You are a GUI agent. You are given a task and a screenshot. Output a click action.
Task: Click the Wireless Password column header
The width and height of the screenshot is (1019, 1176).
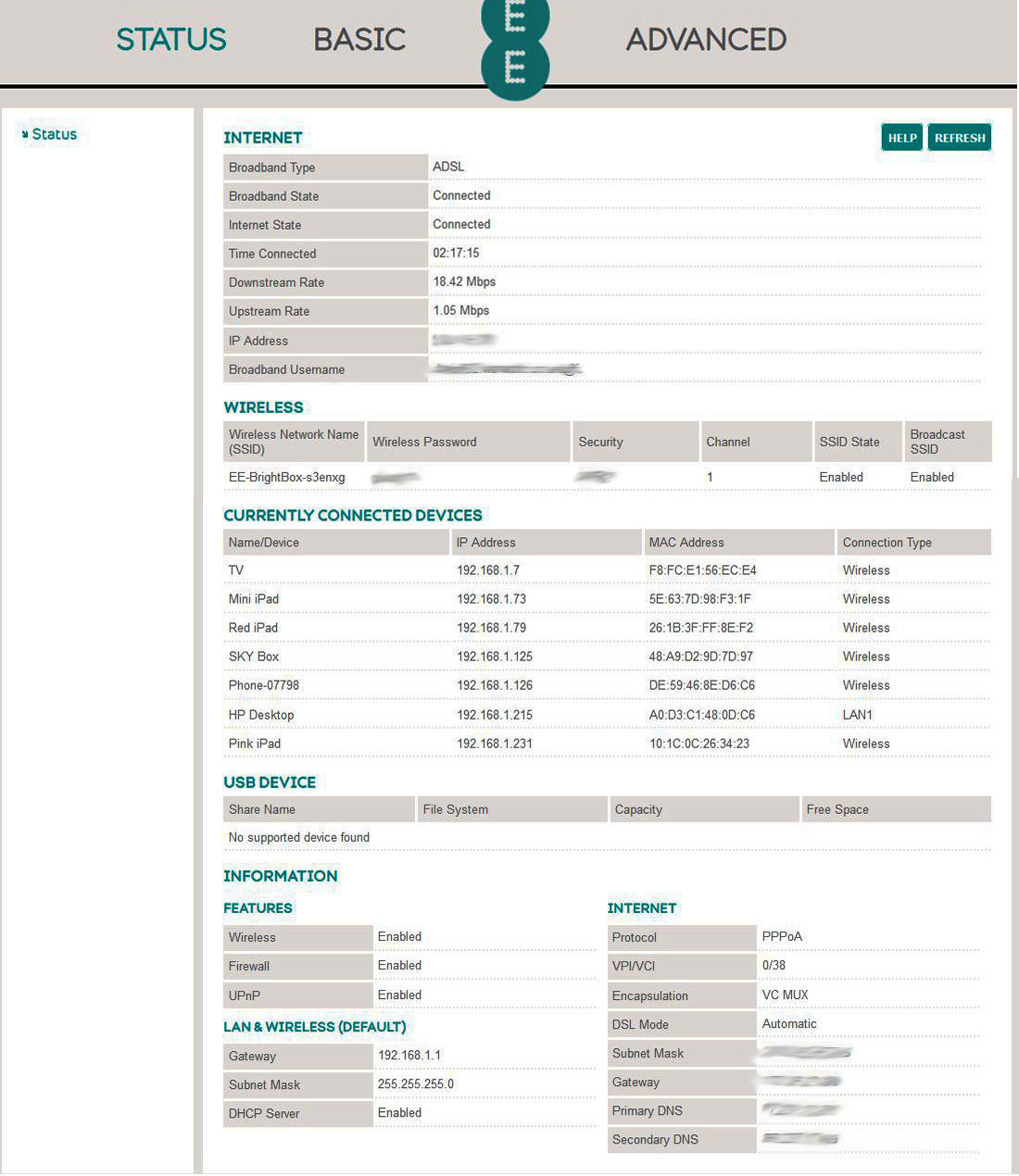(424, 443)
